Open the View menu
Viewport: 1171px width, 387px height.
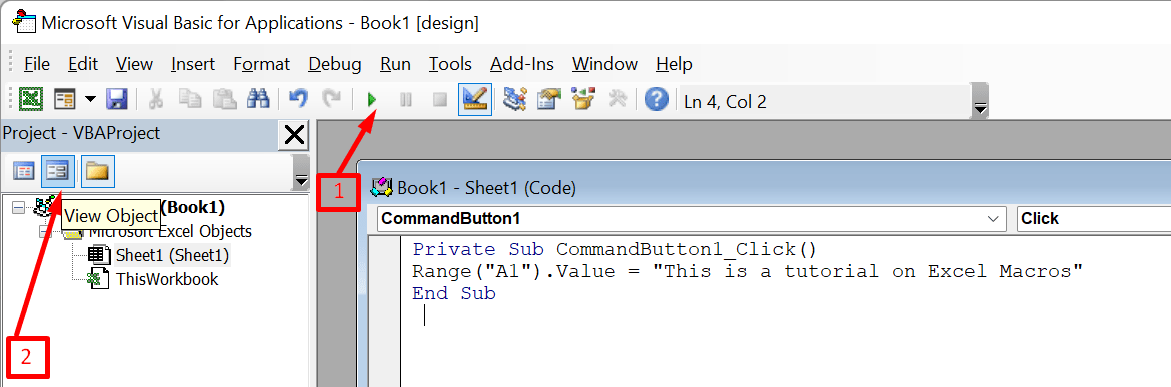click(x=134, y=64)
